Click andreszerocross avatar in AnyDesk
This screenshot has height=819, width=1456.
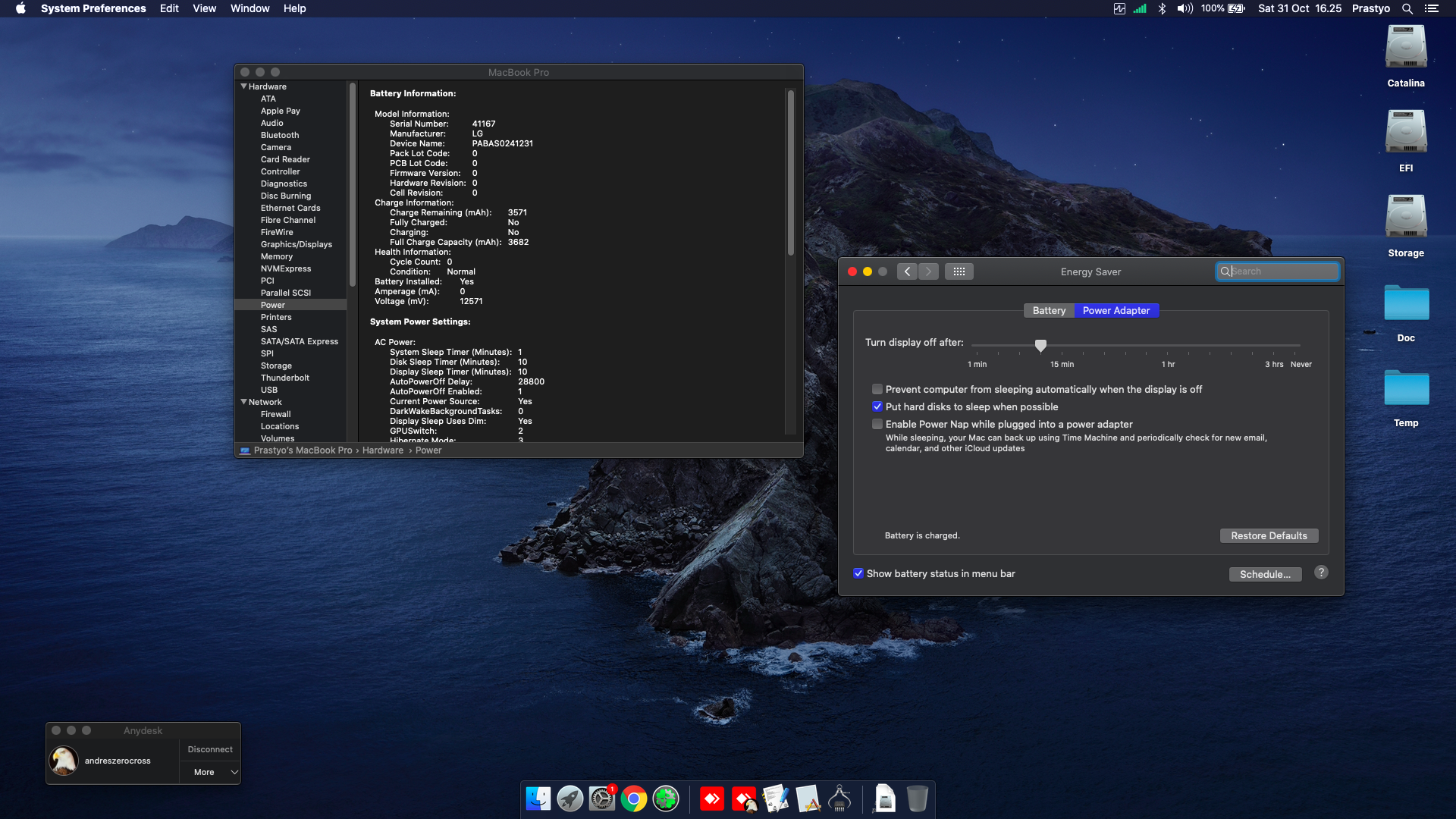64,761
